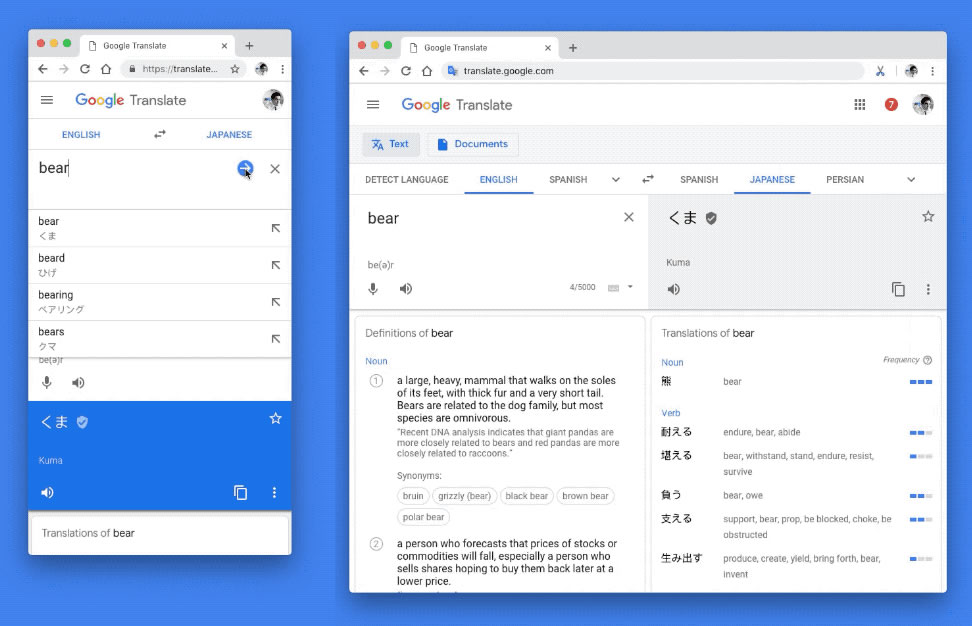Viewport: 972px width, 626px height.
Task: Reload page in small left browser window
Action: click(x=85, y=69)
